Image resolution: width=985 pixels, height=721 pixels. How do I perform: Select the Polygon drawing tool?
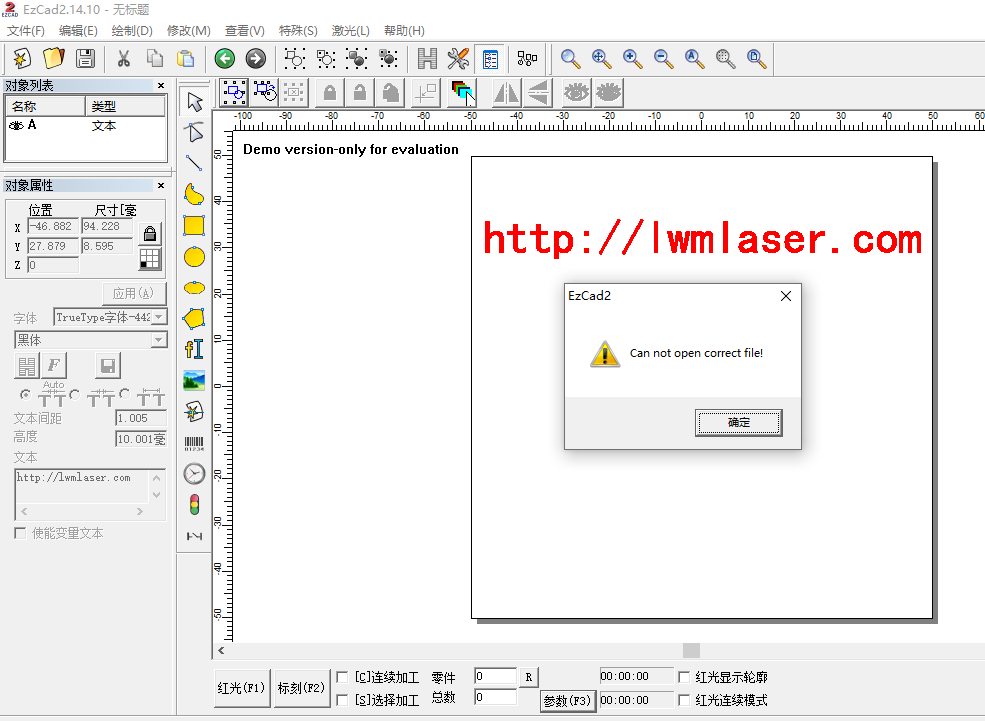(x=195, y=318)
